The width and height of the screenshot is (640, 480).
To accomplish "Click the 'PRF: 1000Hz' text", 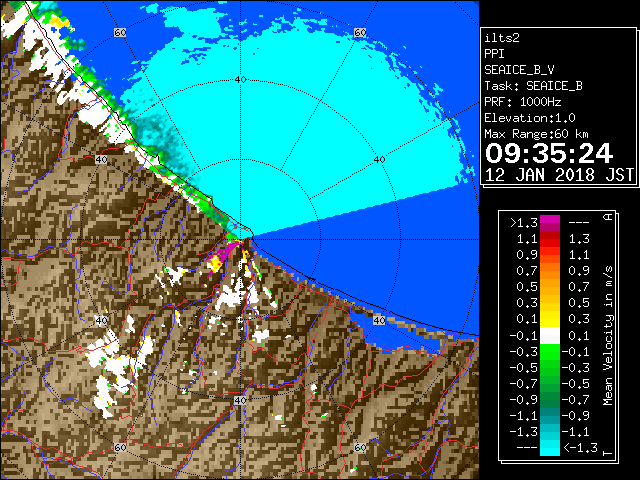I will pos(523,102).
